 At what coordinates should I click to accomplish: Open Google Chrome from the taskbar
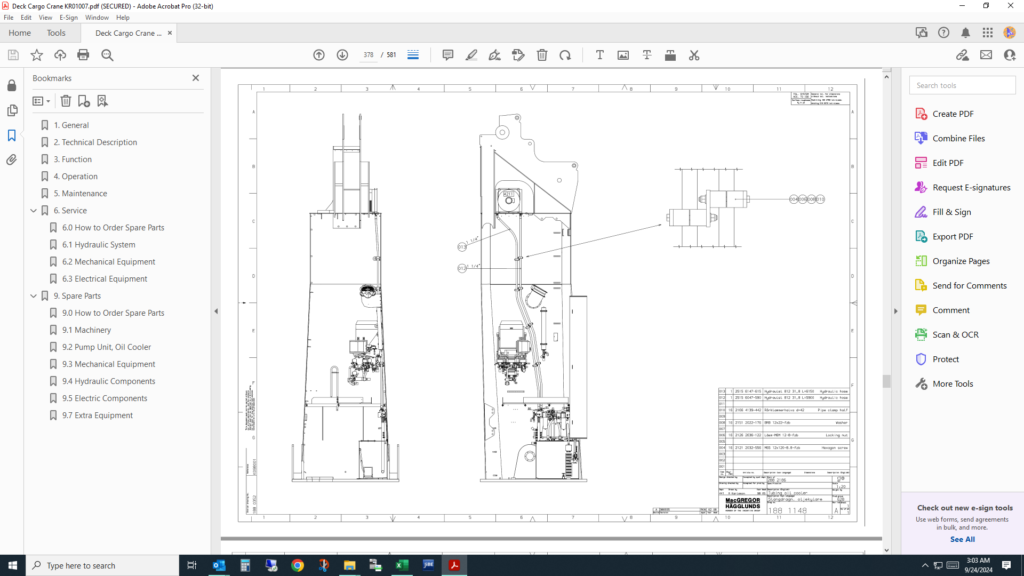(297, 566)
